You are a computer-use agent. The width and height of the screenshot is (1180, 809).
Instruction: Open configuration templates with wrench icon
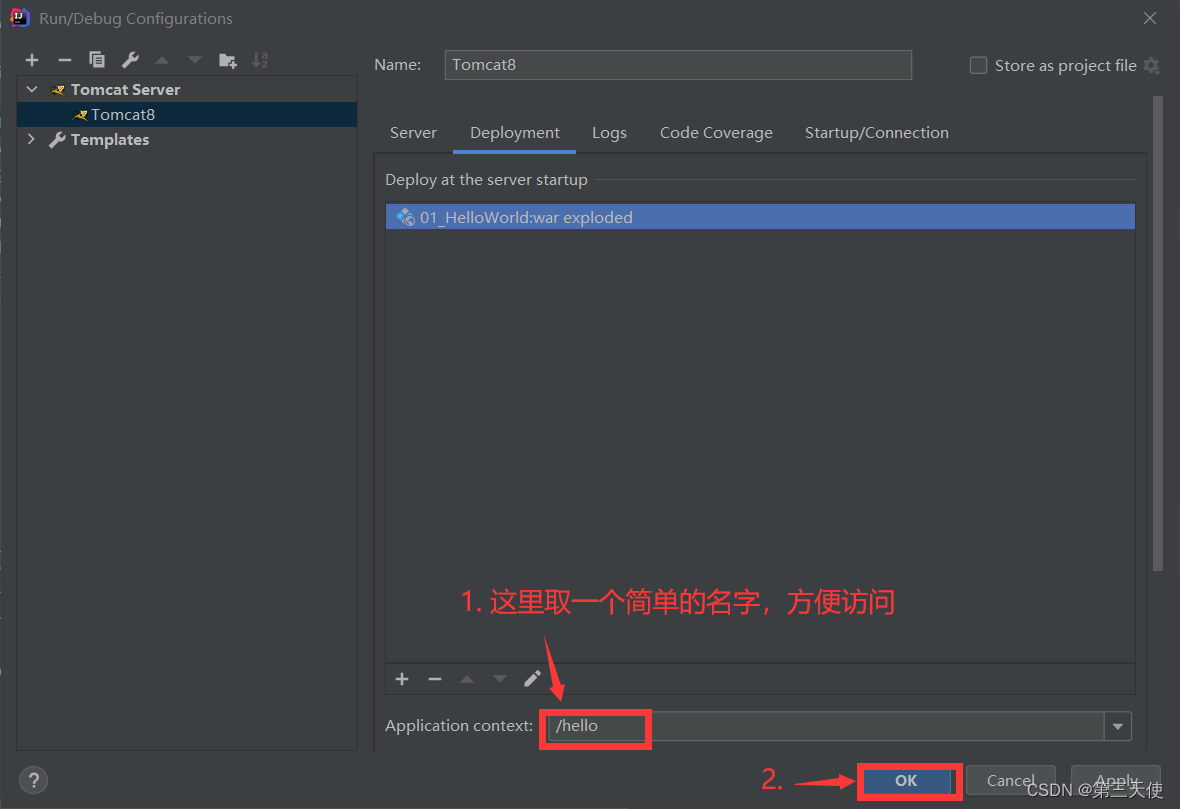pos(129,60)
